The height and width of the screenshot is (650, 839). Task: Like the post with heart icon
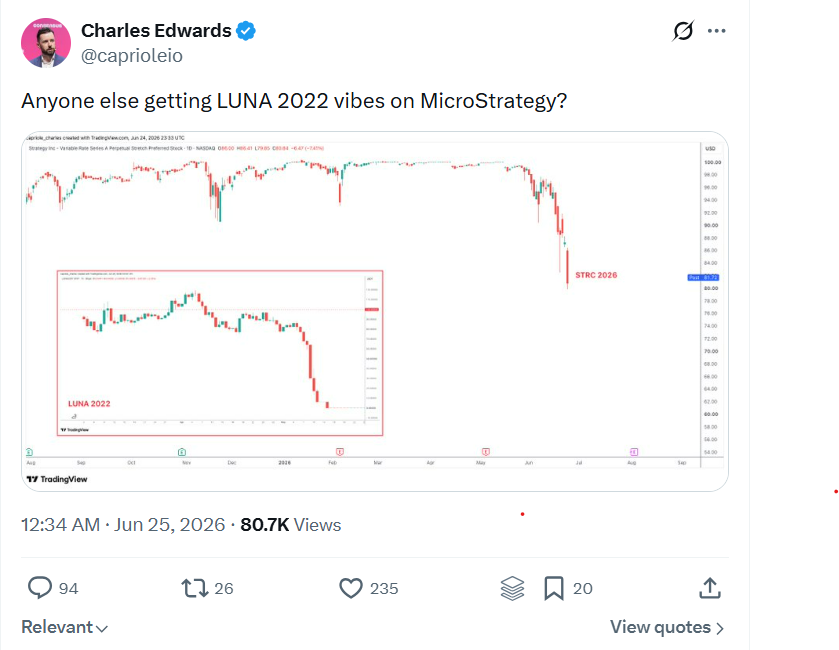pyautogui.click(x=351, y=588)
